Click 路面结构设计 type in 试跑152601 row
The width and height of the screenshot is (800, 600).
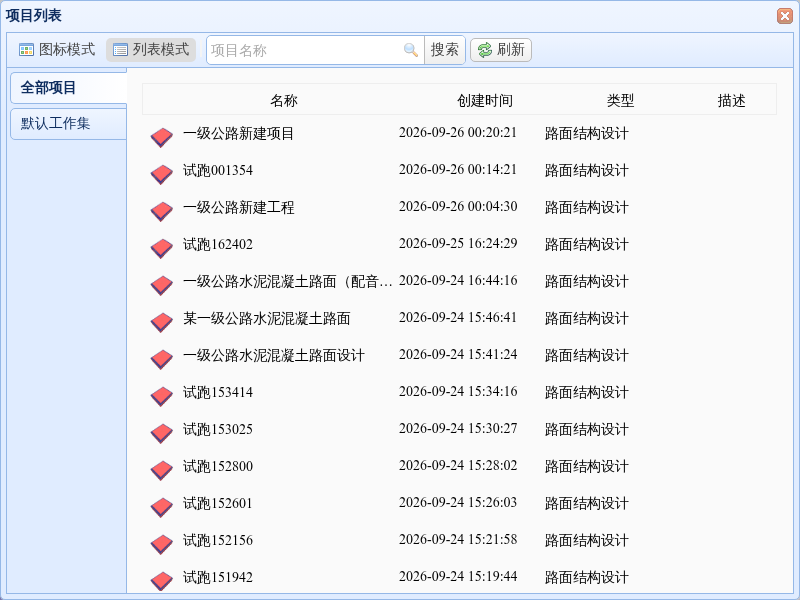click(x=587, y=504)
